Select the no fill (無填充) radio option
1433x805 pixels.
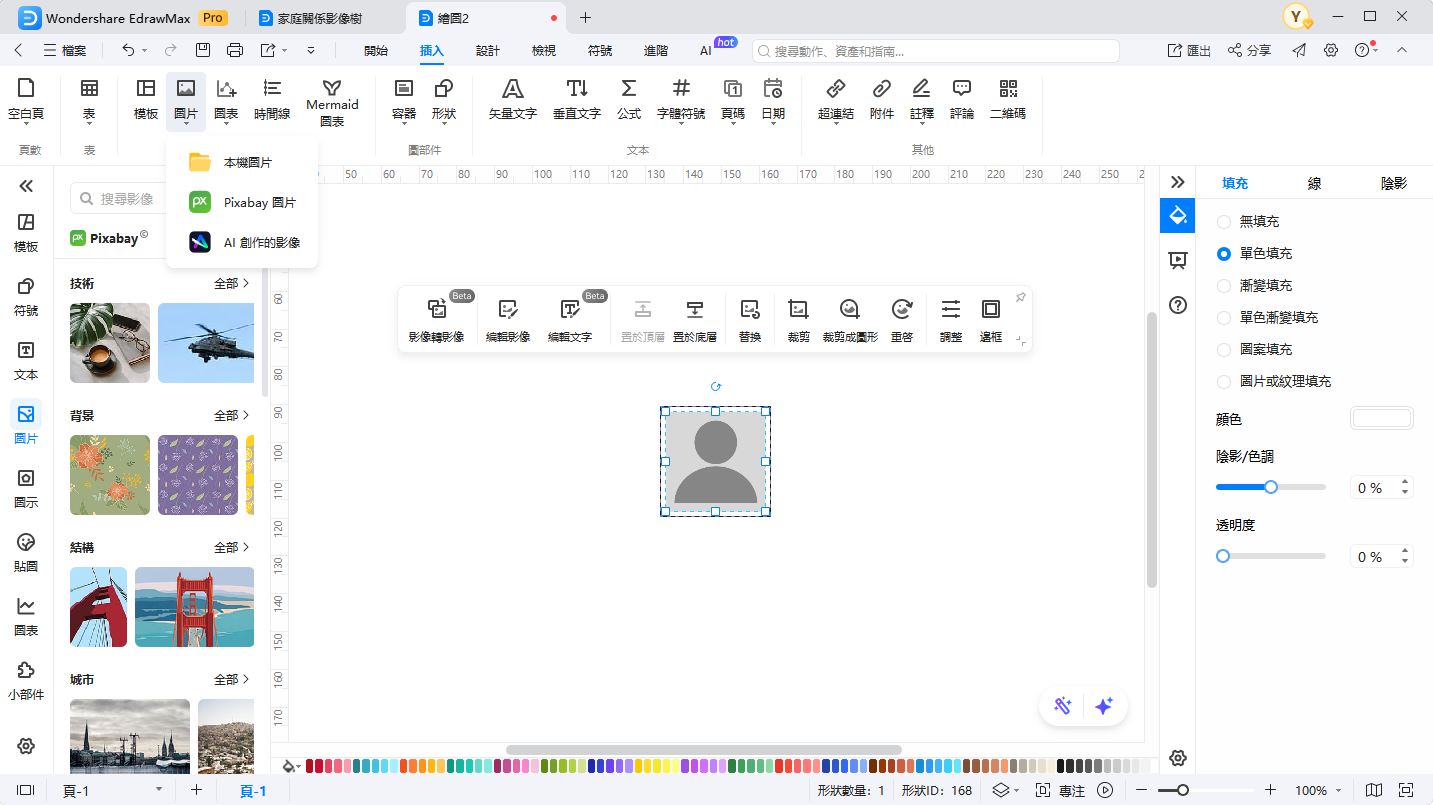tap(1223, 222)
